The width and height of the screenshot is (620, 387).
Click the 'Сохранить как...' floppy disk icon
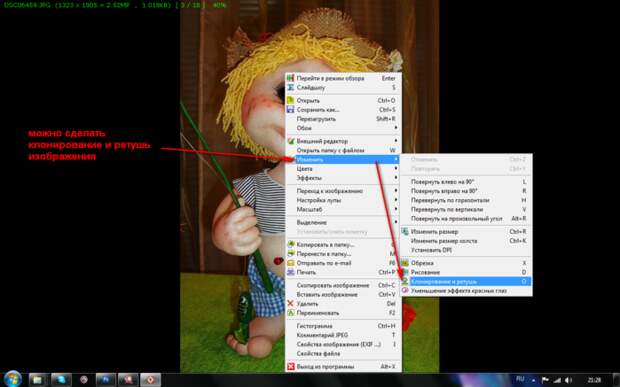point(291,109)
